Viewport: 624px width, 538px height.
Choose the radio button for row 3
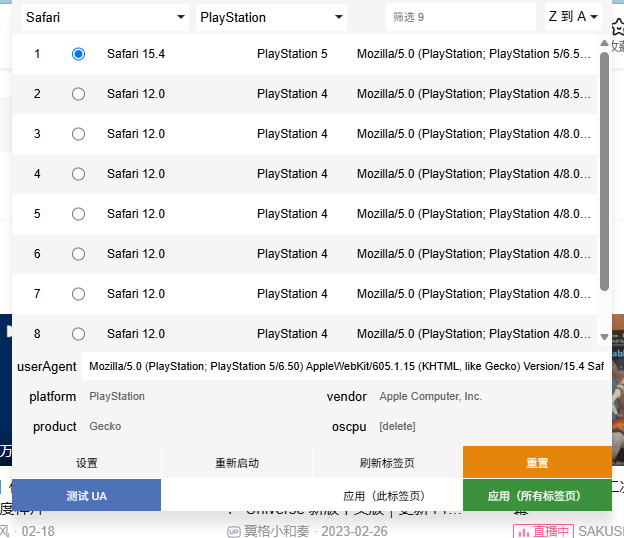[x=78, y=134]
